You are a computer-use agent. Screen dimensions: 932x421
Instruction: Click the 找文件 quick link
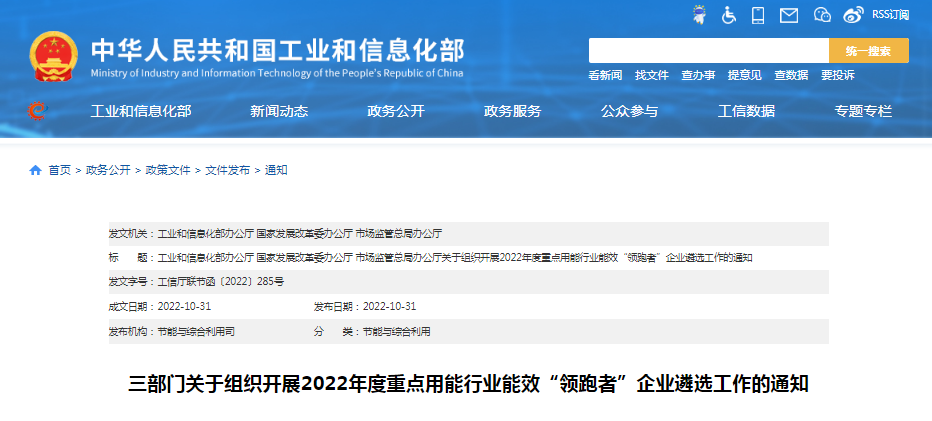pyautogui.click(x=652, y=75)
